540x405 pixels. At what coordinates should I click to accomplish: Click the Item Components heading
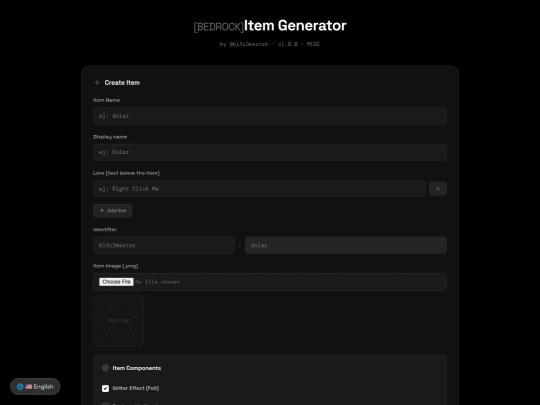[137, 368]
